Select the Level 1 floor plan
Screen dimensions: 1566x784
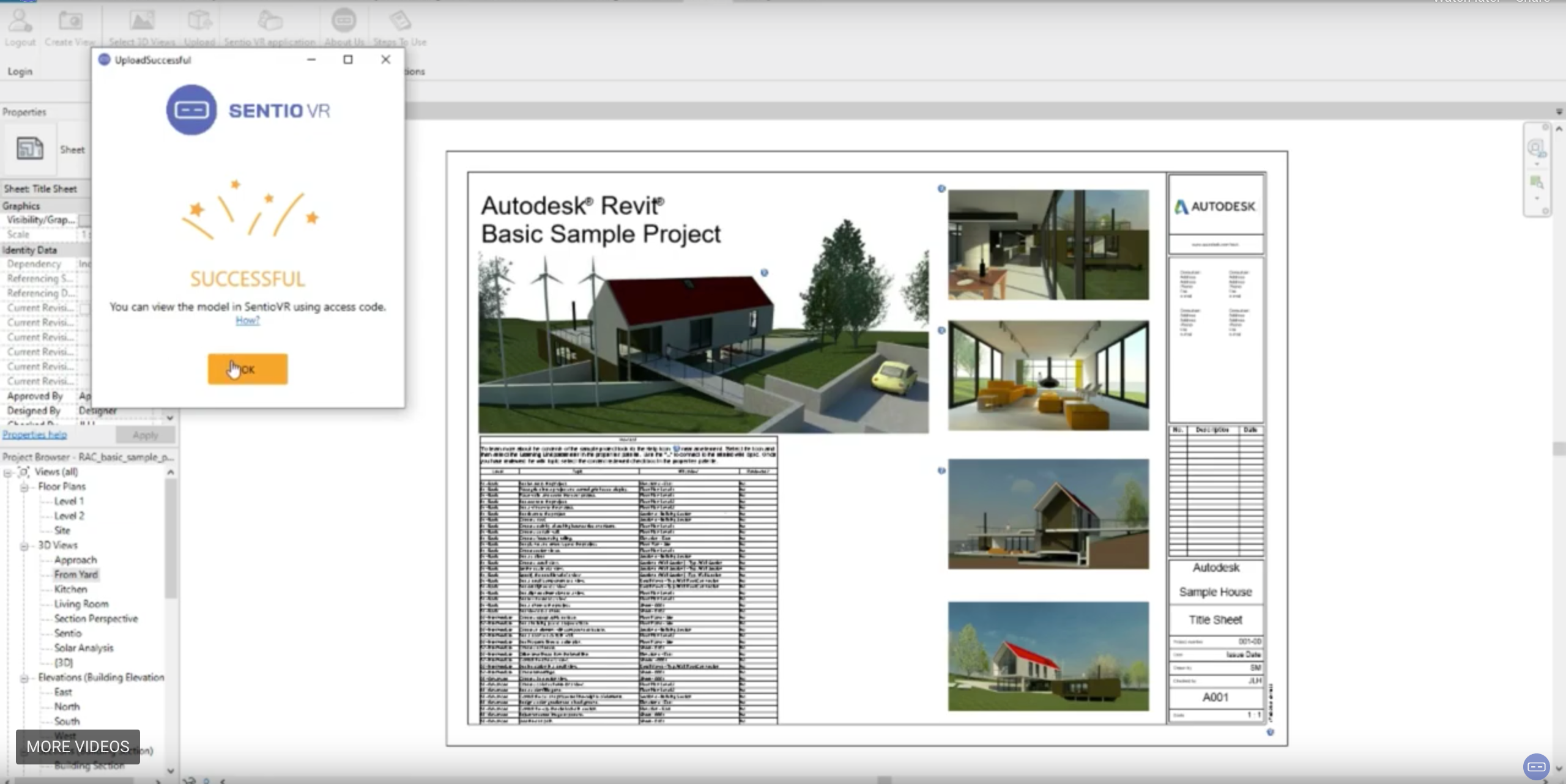click(69, 501)
